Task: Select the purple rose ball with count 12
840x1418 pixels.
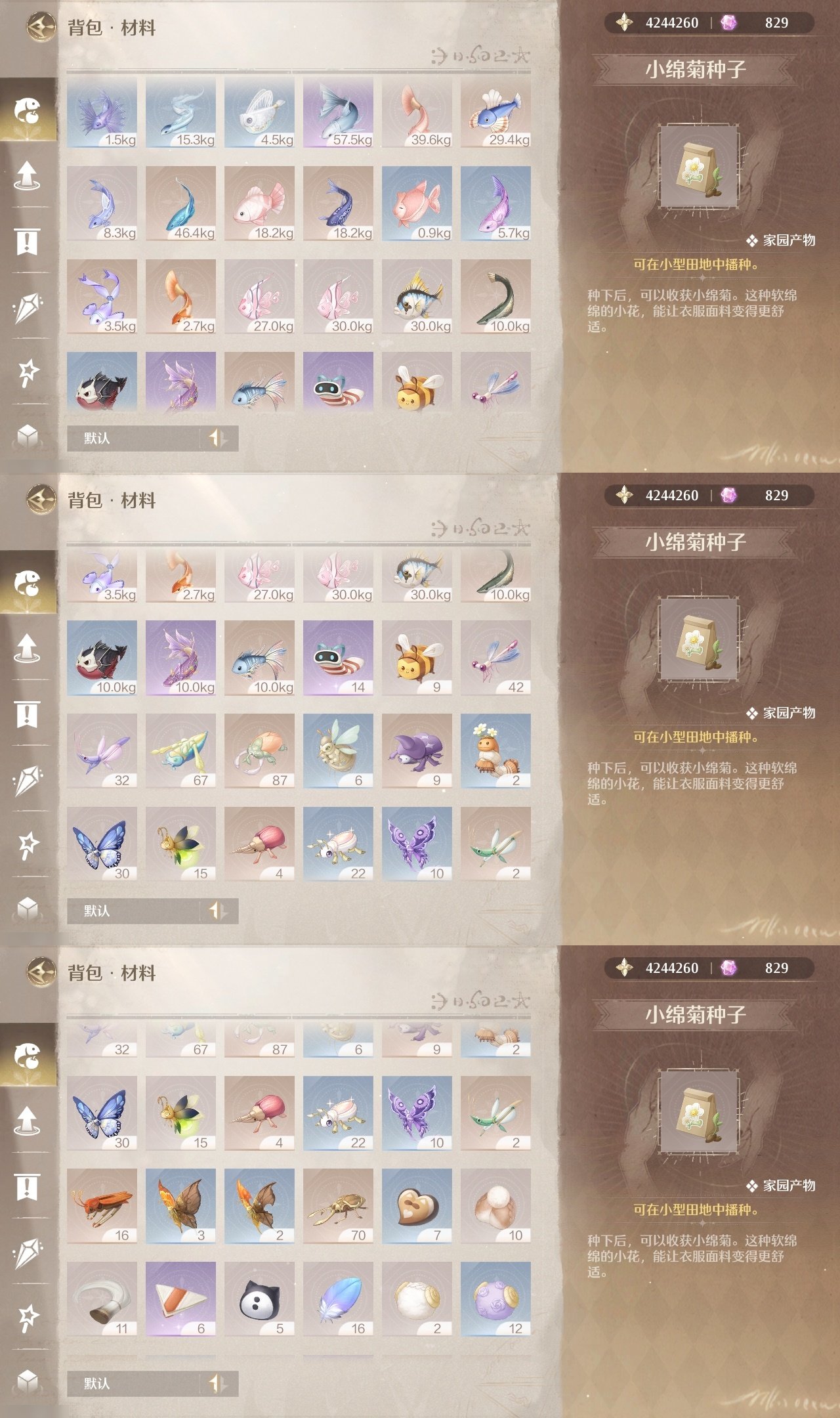Action: click(495, 1300)
